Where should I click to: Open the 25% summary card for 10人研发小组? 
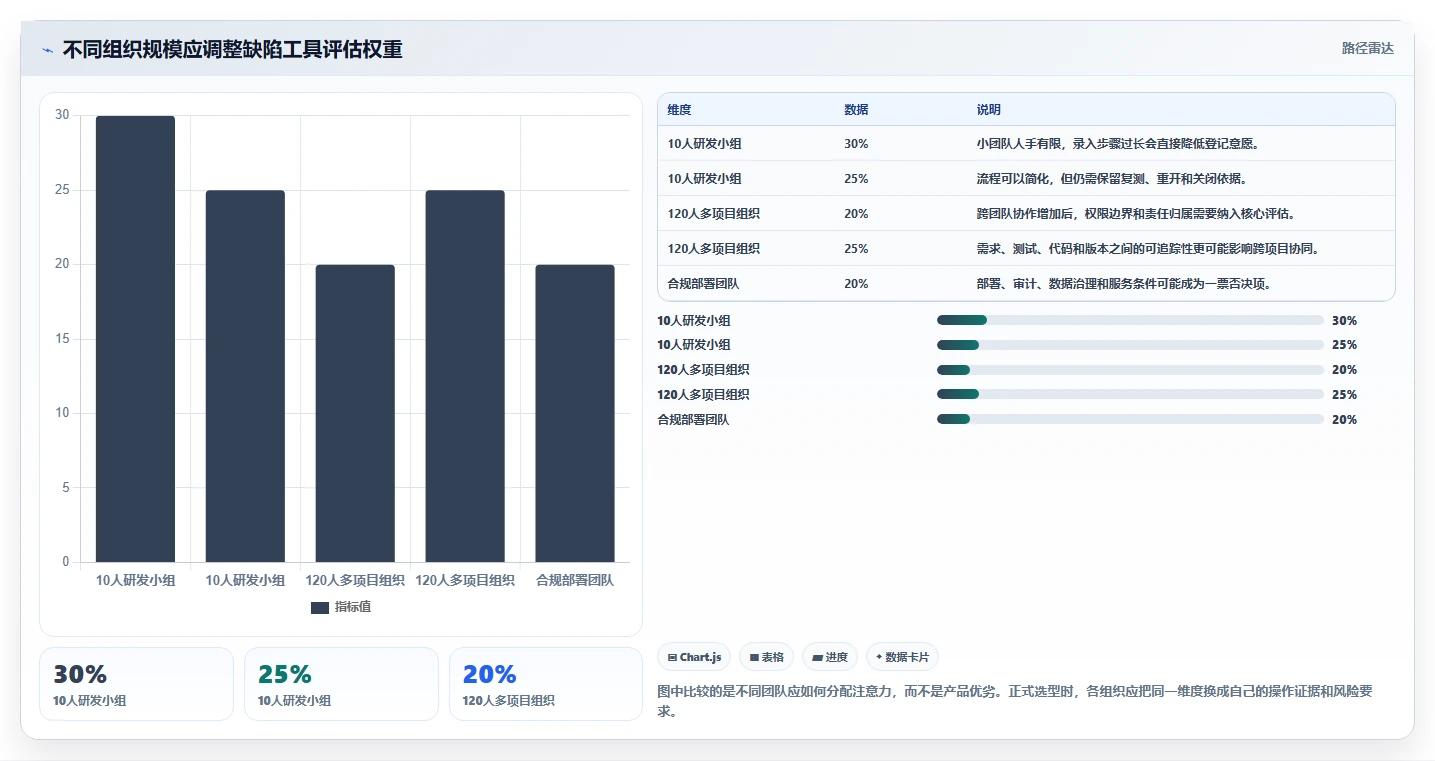[x=341, y=684]
